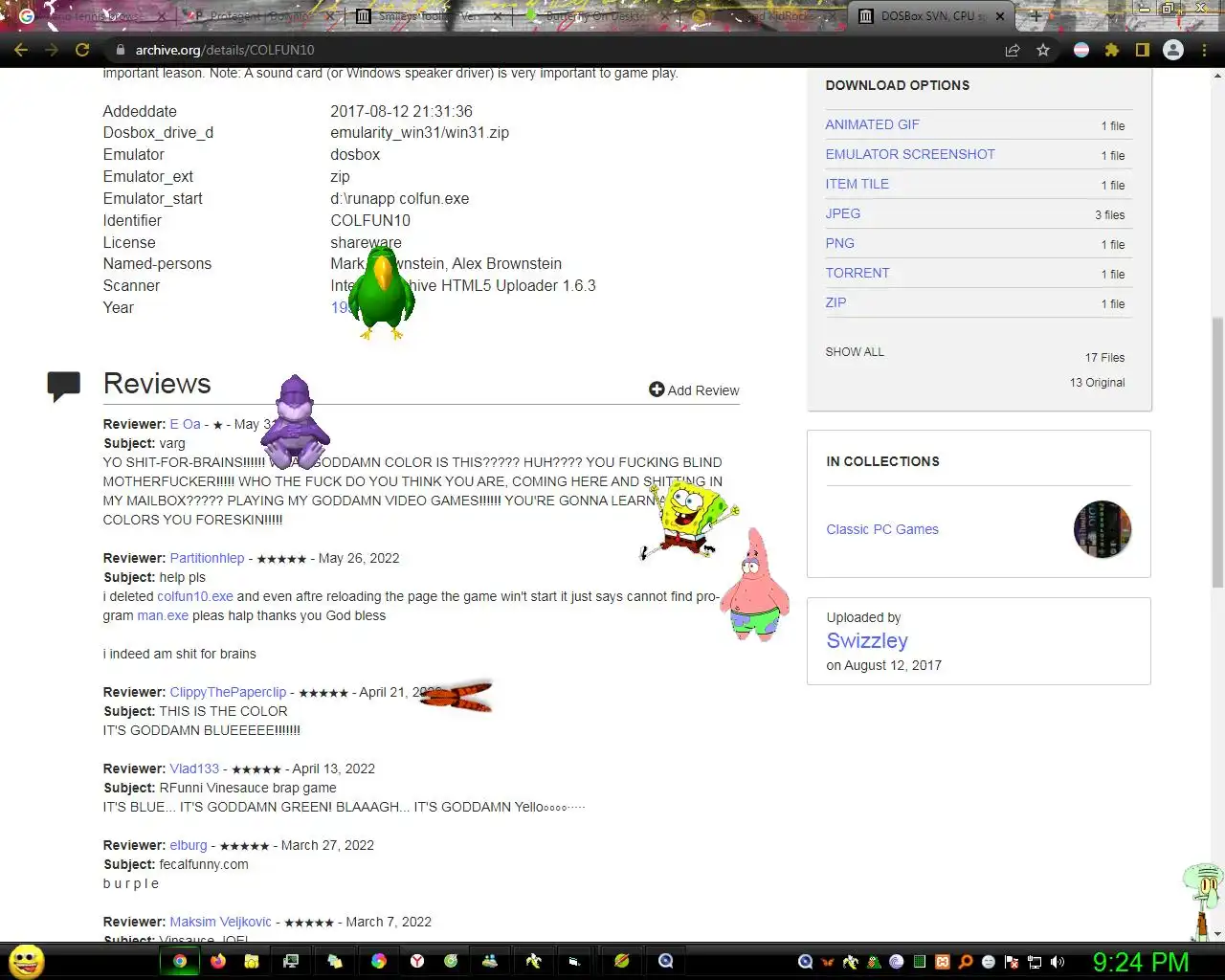Open the smiley-face Start button

click(x=27, y=961)
